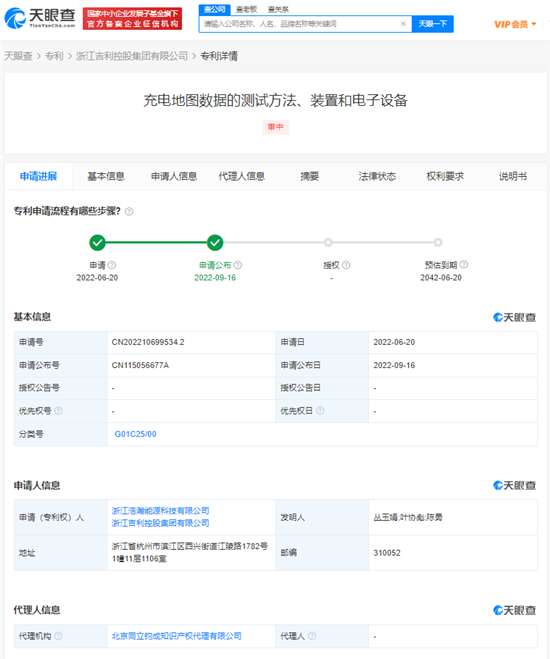Image resolution: width=550 pixels, height=659 pixels.
Task: Open 浙江吉利控股集团有限公司 breadcrumb link
Action: click(x=132, y=56)
